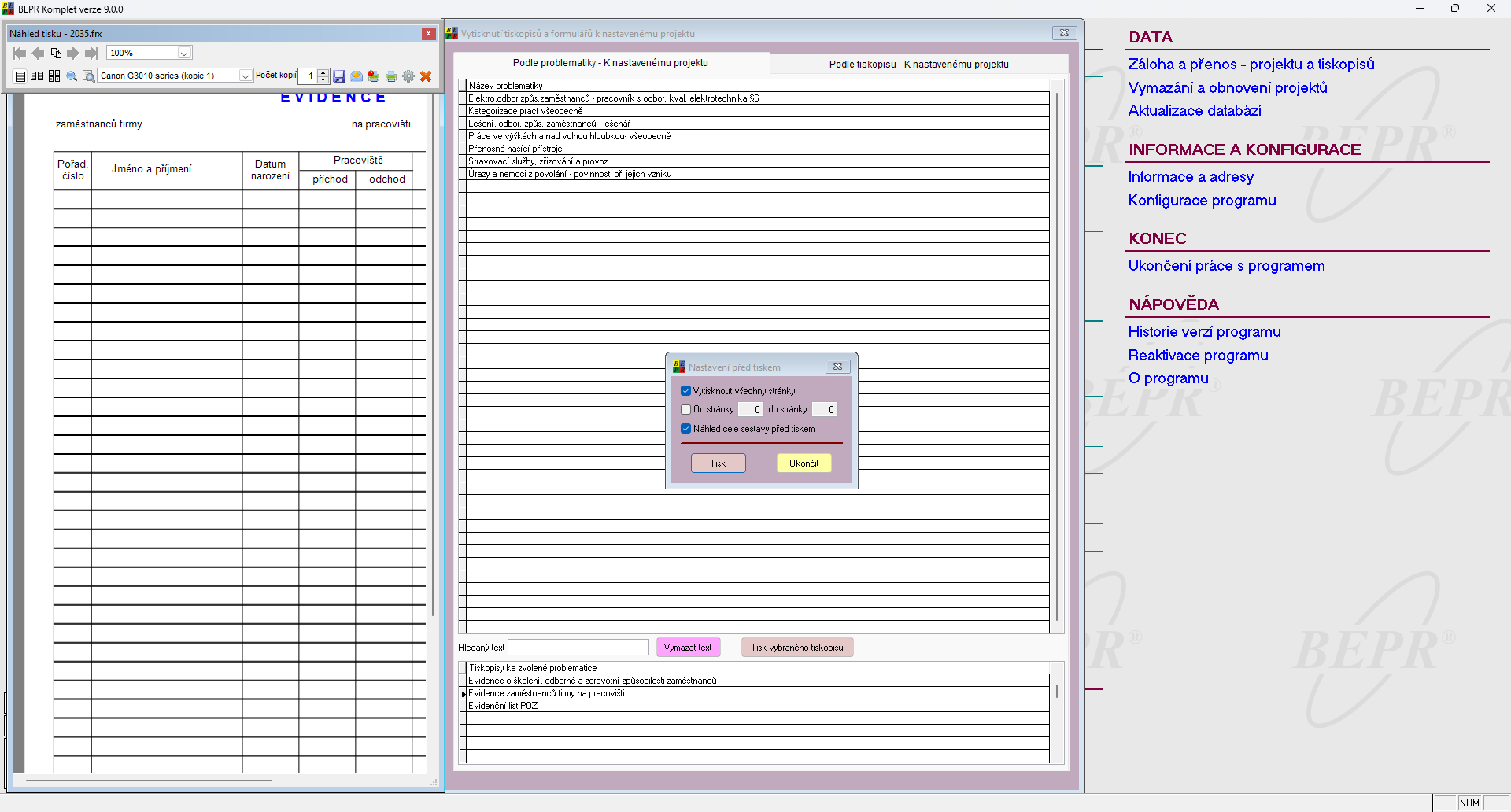Select single-page view layout icon
1511x812 pixels.
(x=20, y=76)
